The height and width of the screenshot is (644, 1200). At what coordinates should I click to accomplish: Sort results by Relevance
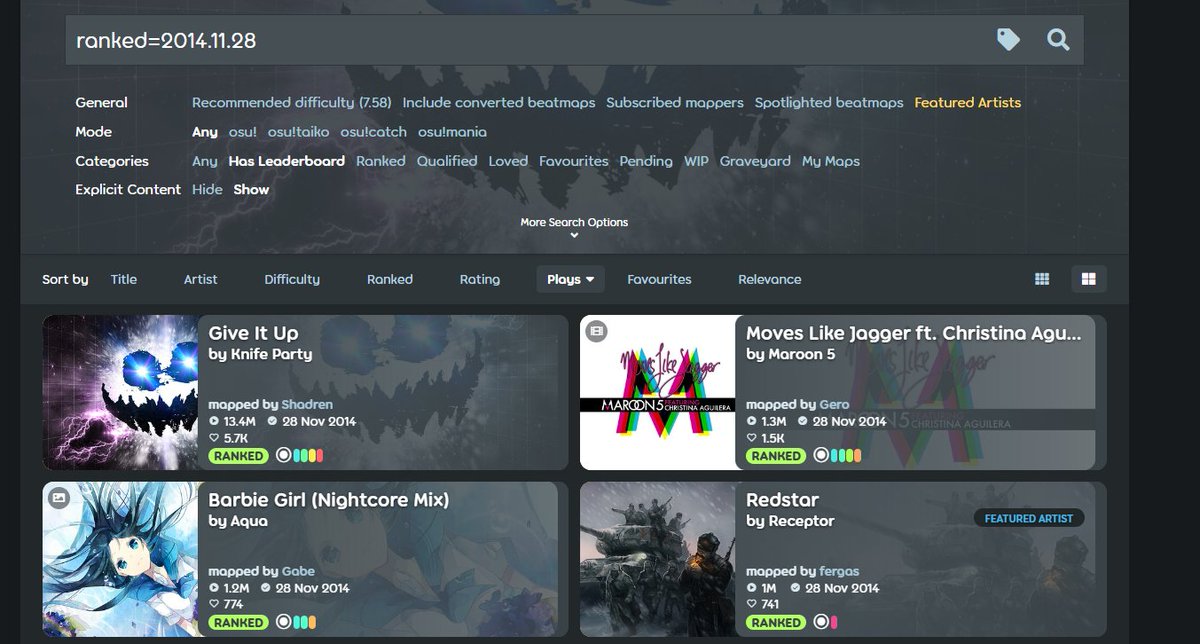point(770,280)
